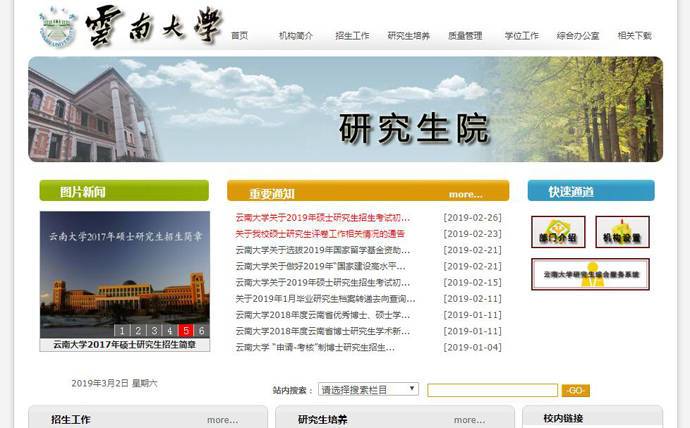Click the 图片新闻 section header
The image size is (690, 428).
[124, 190]
